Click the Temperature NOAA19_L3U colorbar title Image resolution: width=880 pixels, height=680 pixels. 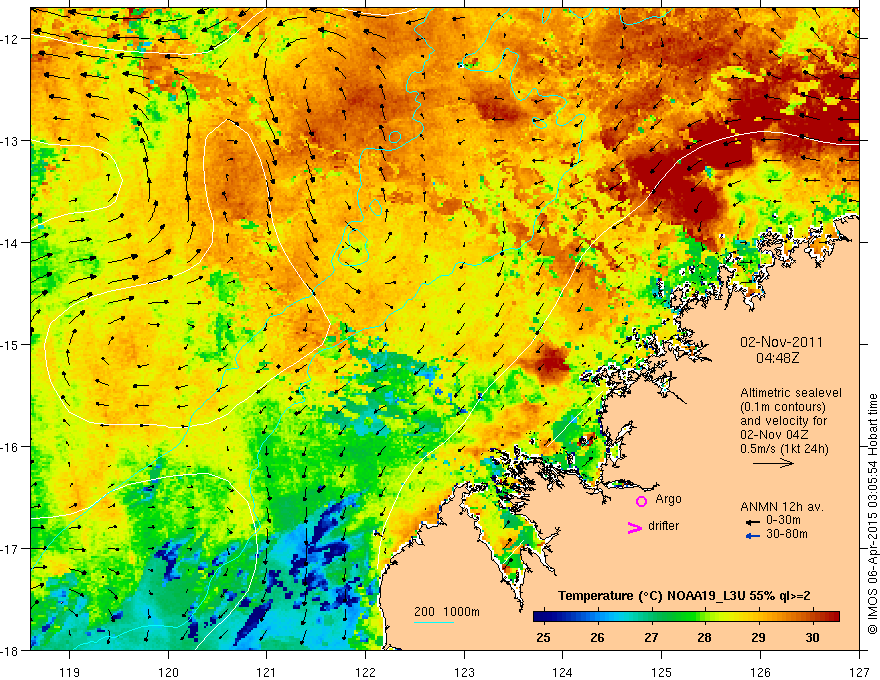point(684,596)
